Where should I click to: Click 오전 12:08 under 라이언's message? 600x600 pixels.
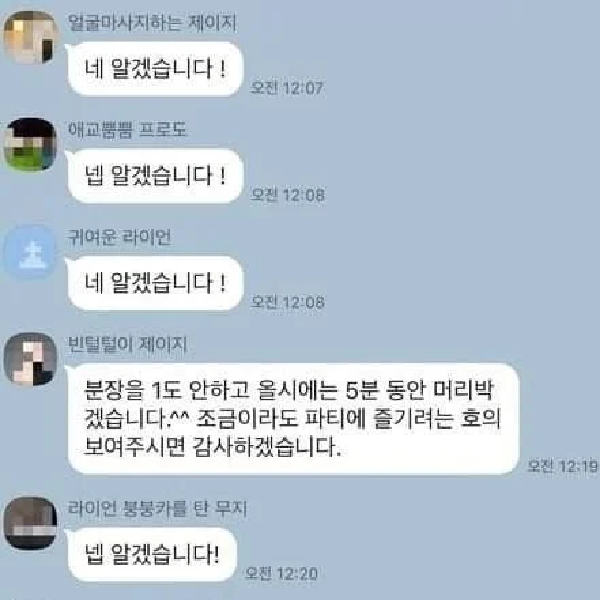tap(287, 302)
